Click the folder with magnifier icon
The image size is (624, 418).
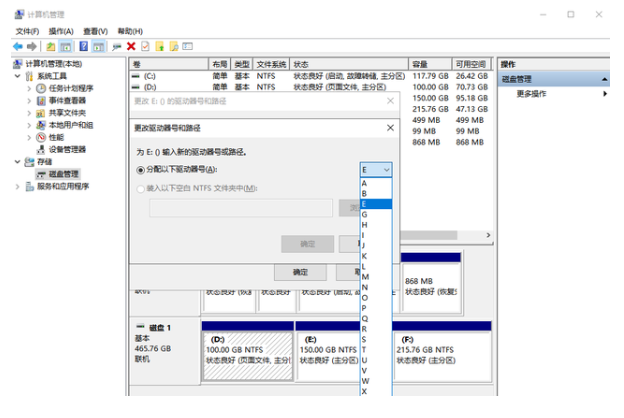click(174, 46)
